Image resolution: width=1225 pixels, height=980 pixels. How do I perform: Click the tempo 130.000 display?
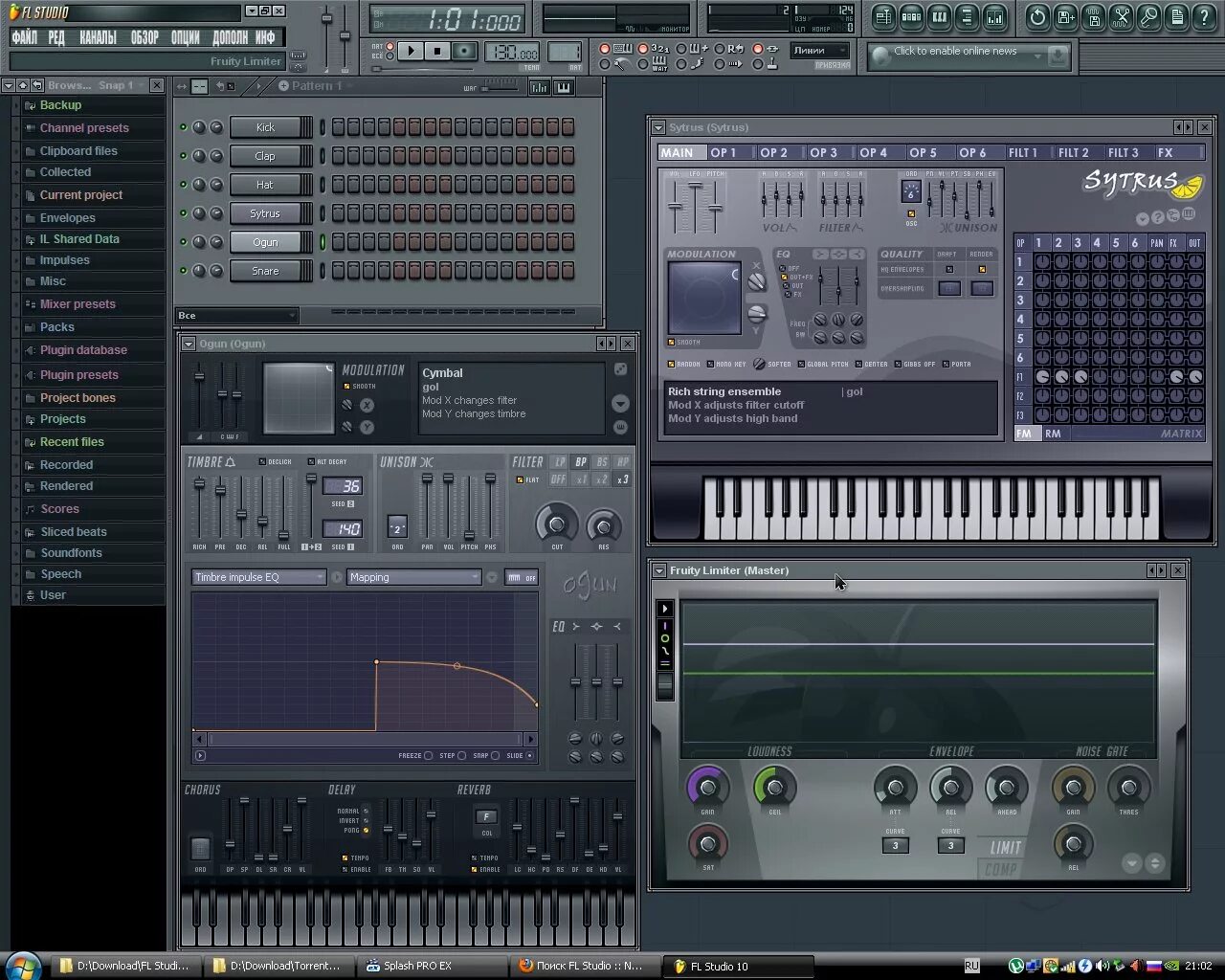[512, 53]
